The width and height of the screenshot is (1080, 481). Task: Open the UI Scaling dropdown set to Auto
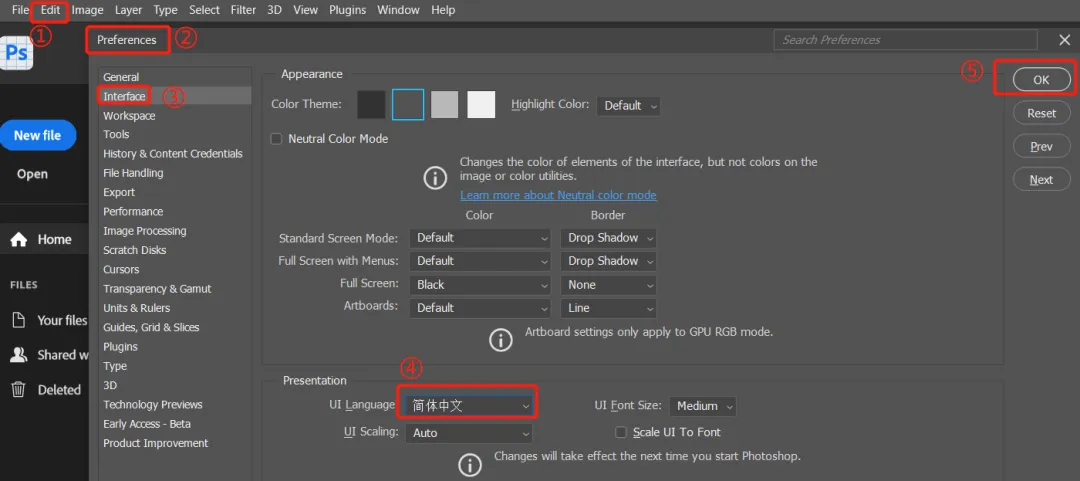[x=468, y=433]
